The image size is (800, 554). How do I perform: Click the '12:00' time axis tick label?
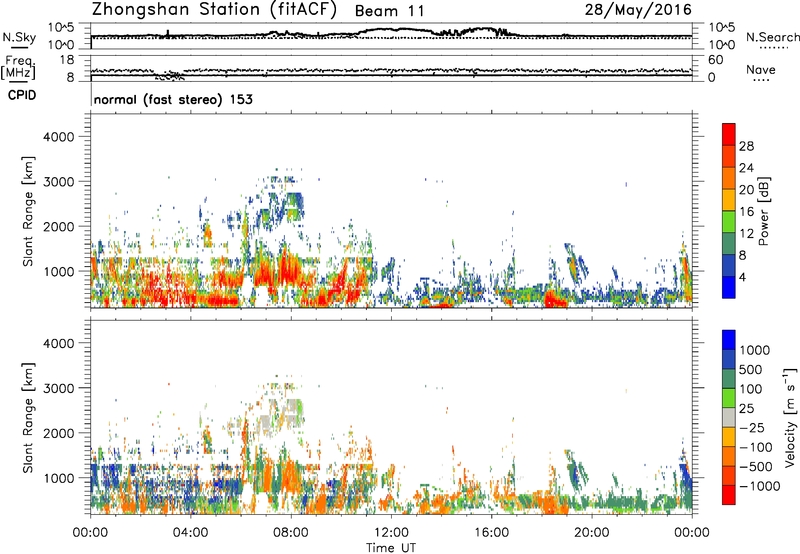pos(391,533)
